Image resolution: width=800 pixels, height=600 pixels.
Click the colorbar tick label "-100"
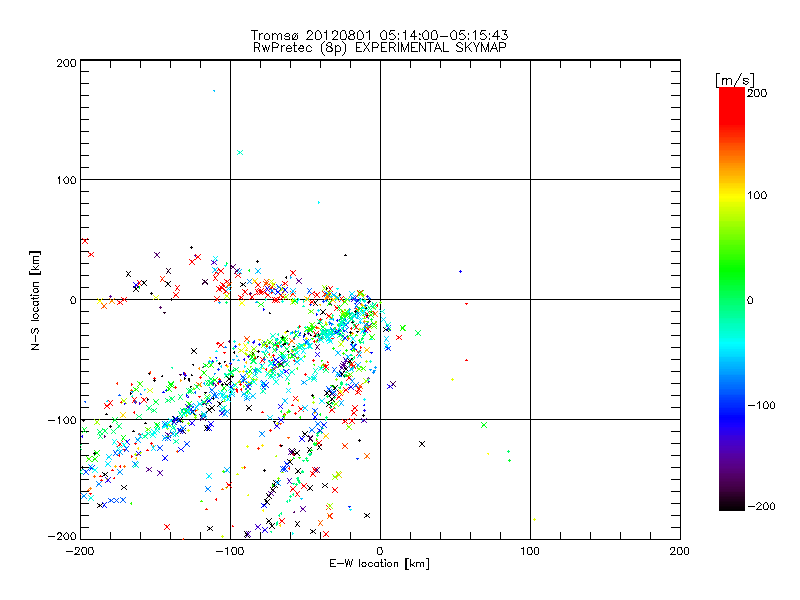761,405
